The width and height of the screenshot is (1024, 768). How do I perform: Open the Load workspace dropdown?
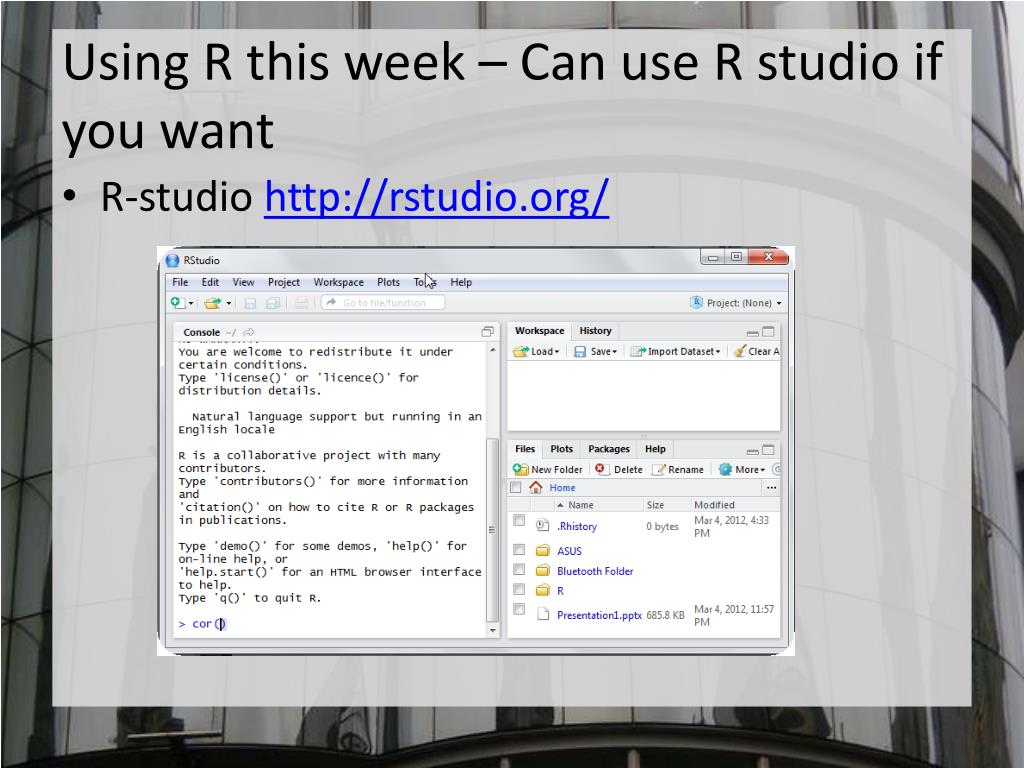536,351
